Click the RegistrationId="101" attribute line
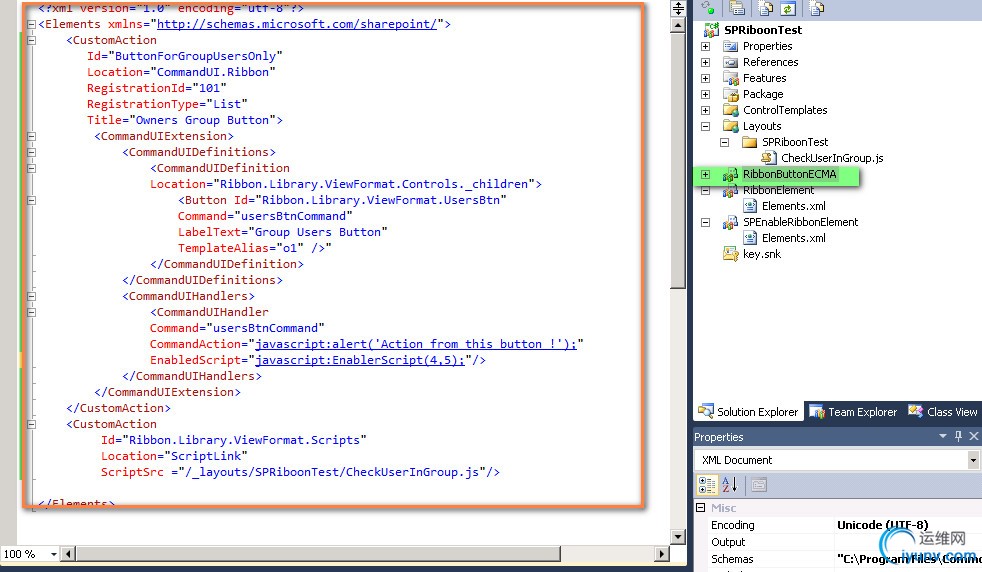The width and height of the screenshot is (982, 572). (157, 88)
